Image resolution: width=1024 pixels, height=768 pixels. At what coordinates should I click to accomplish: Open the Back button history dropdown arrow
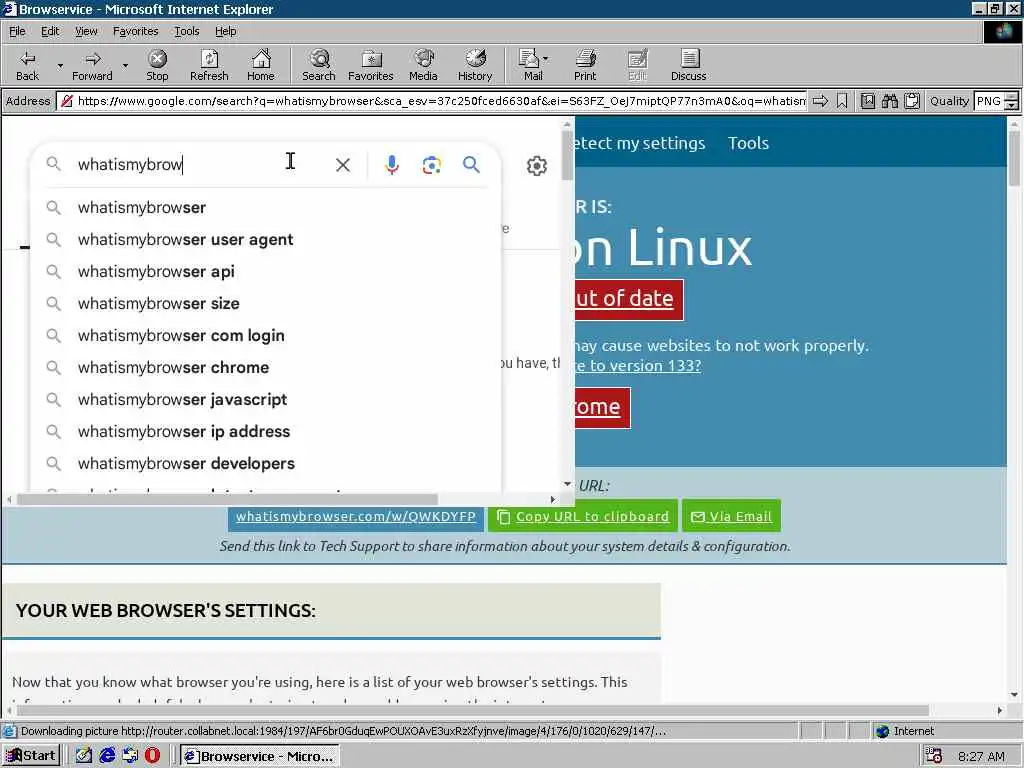pos(60,65)
